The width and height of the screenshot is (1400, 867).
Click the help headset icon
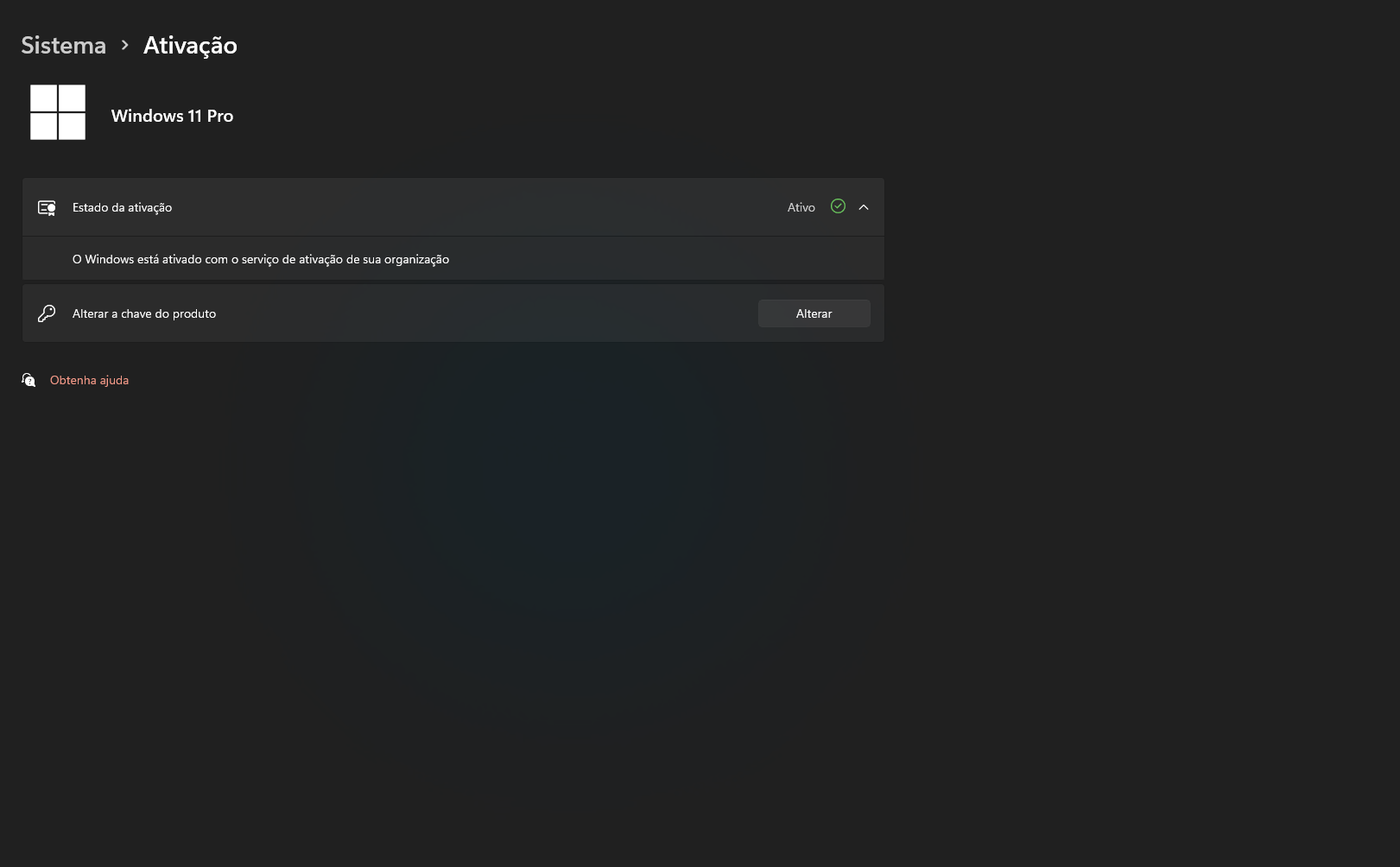[29, 380]
